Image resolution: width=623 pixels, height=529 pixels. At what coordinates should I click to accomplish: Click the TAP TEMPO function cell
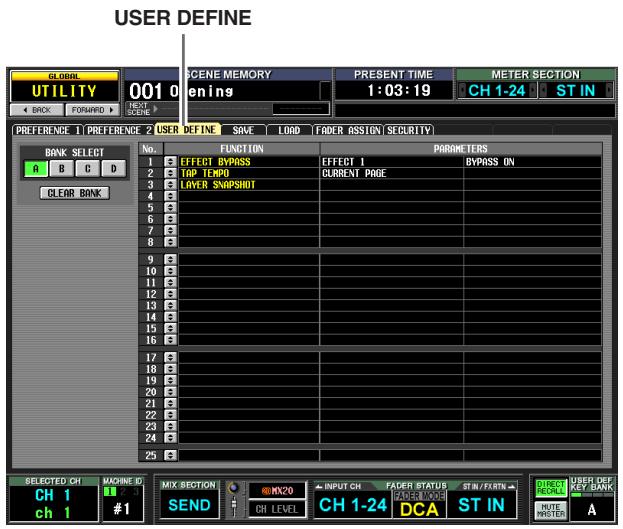point(249,173)
